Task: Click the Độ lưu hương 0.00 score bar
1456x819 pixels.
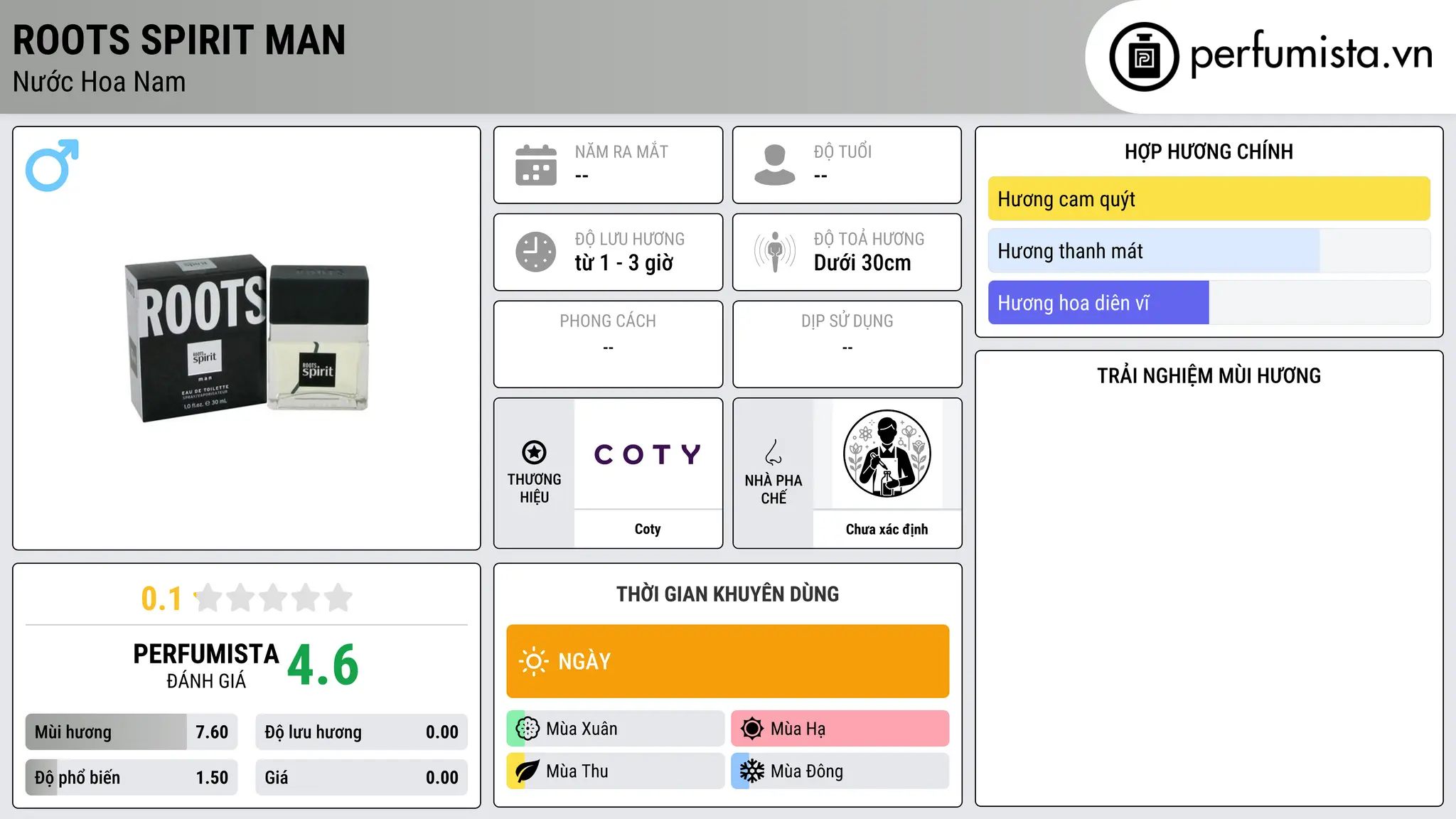Action: click(362, 732)
